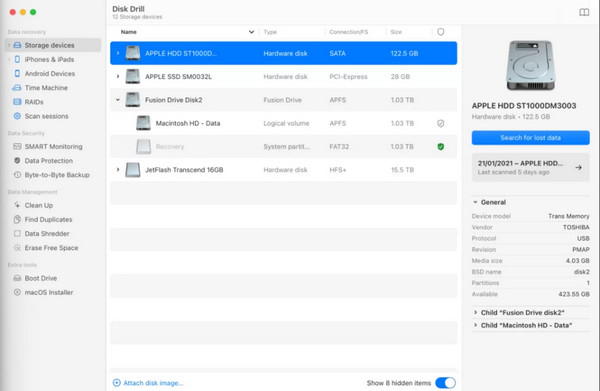Expand Child "Fusion Drive disk2" section
The width and height of the screenshot is (600, 391).
click(475, 313)
